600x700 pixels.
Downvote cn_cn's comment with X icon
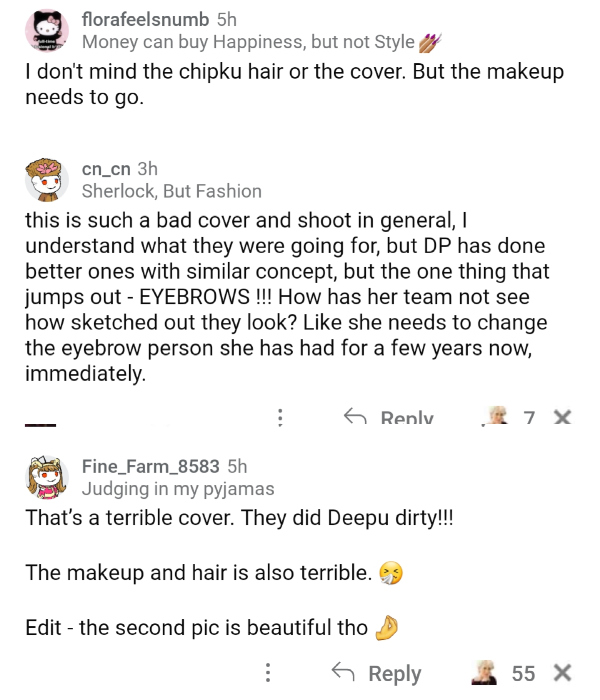(x=562, y=418)
